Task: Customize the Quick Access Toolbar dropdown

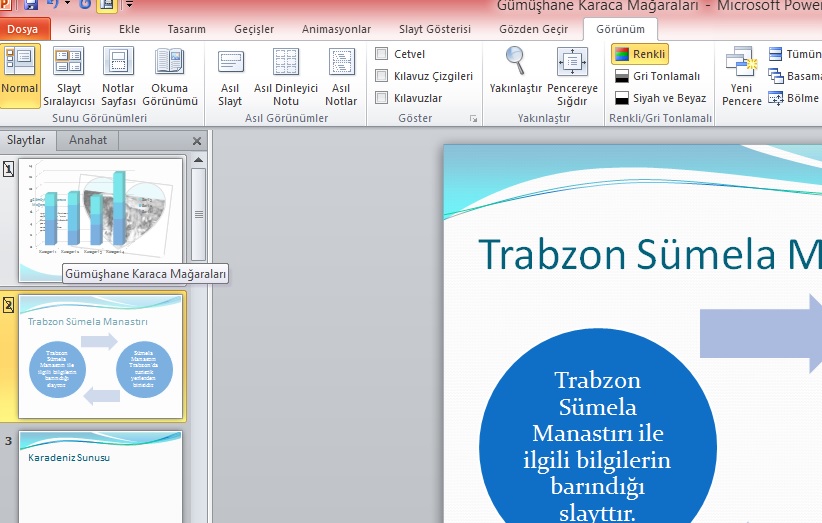Action: [128, 5]
